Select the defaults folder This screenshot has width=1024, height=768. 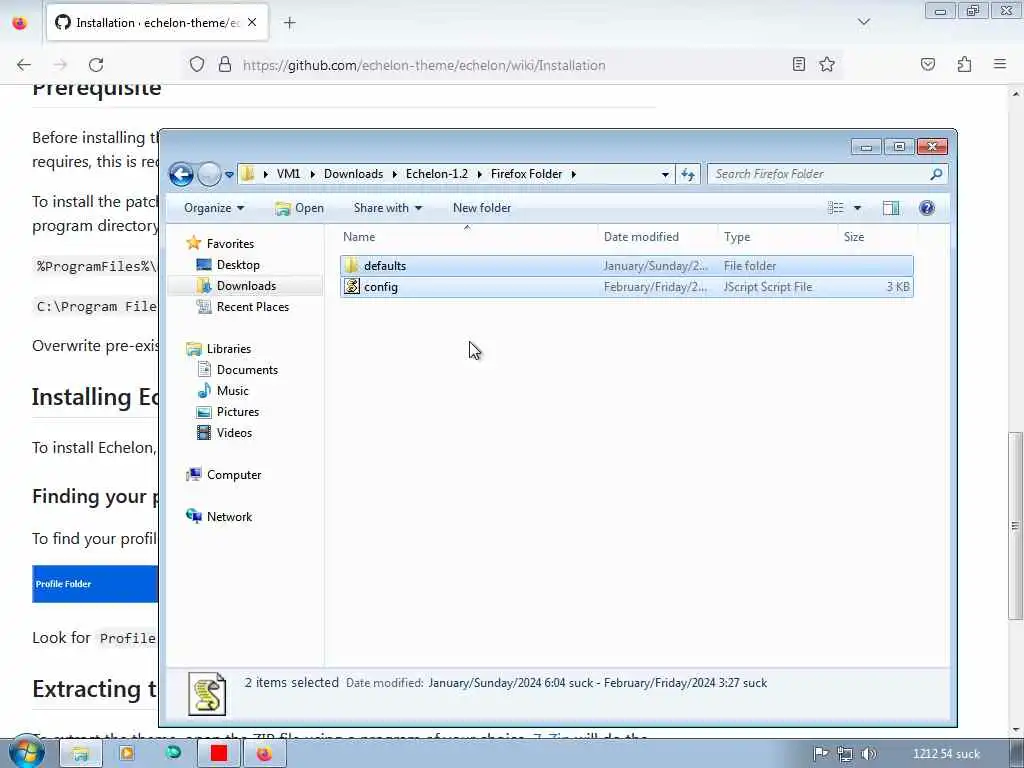click(626, 266)
